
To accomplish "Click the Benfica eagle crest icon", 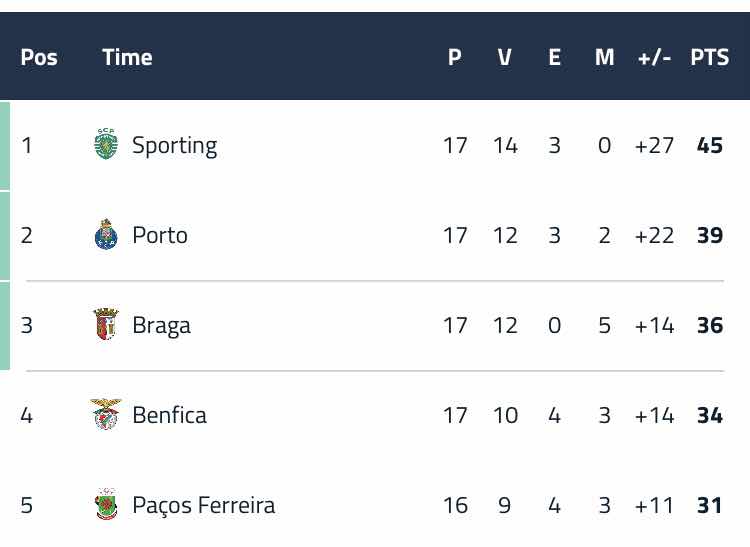I will click(x=106, y=414).
